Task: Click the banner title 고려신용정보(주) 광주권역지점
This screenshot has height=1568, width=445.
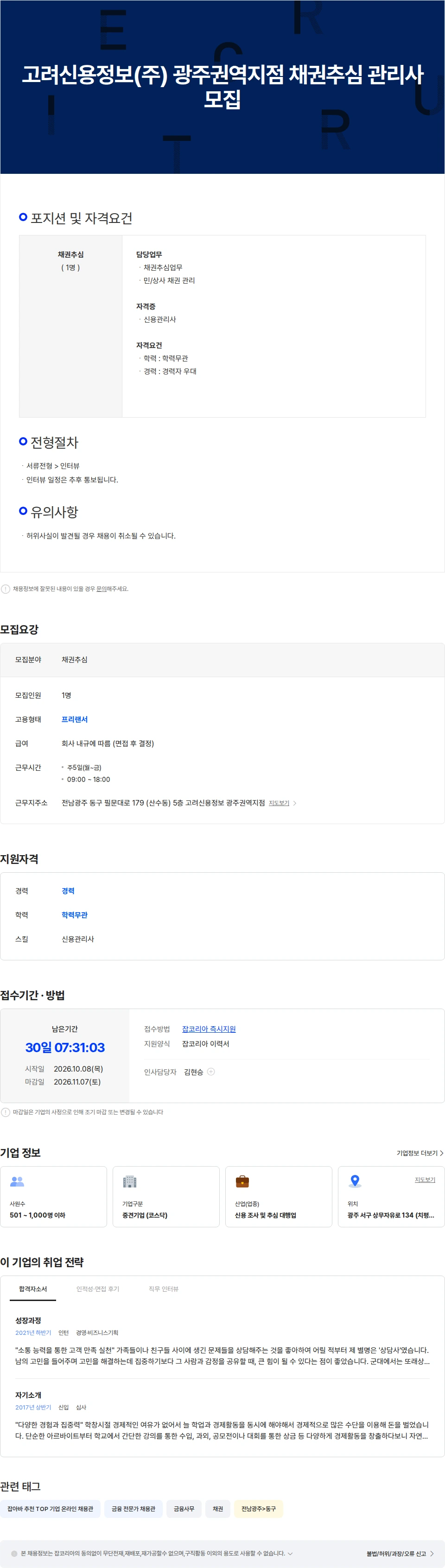Action: pos(222,86)
